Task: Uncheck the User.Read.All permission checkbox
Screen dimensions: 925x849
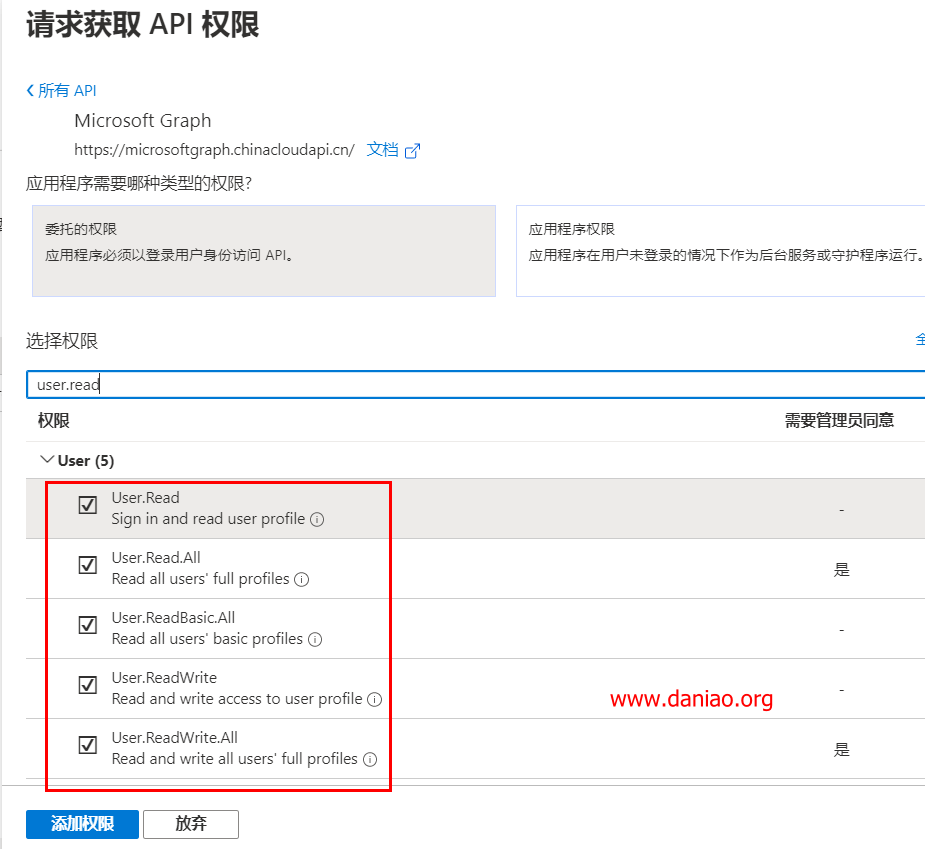Action: (88, 565)
